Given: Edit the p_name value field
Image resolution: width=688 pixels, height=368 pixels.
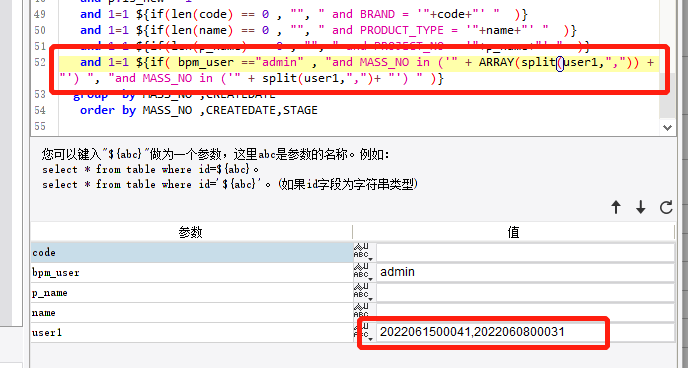Looking at the screenshot, I should [525, 293].
